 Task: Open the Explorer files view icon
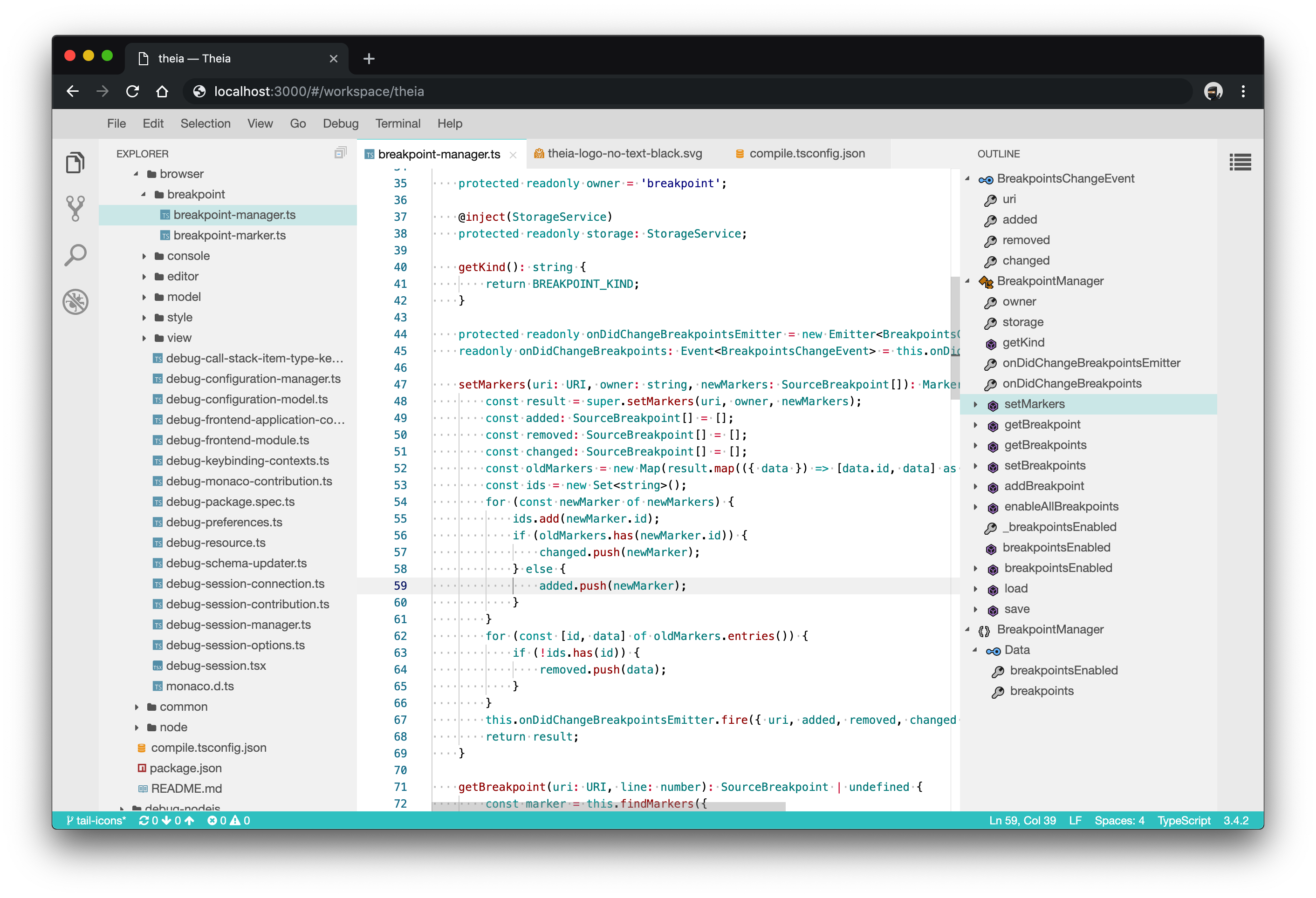point(75,163)
